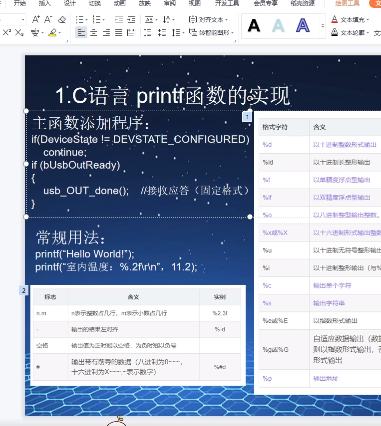Click the '常规用法:' heading text
The width and height of the screenshot is (381, 426).
pos(71,238)
